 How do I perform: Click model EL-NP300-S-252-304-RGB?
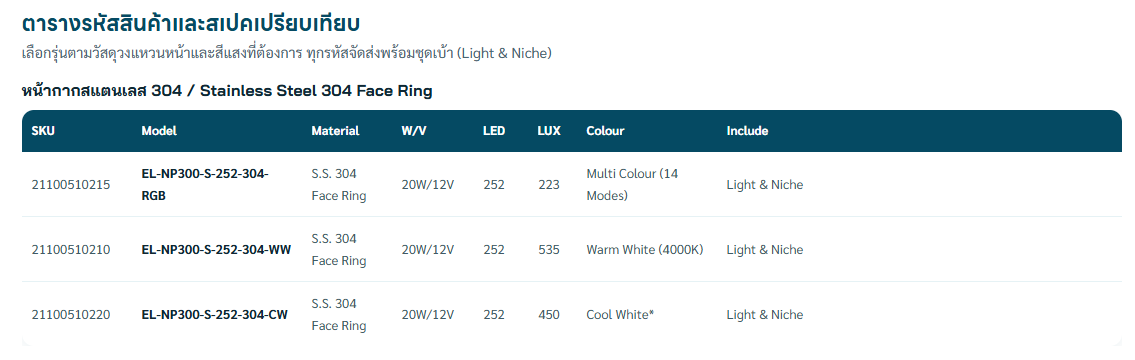click(x=205, y=185)
